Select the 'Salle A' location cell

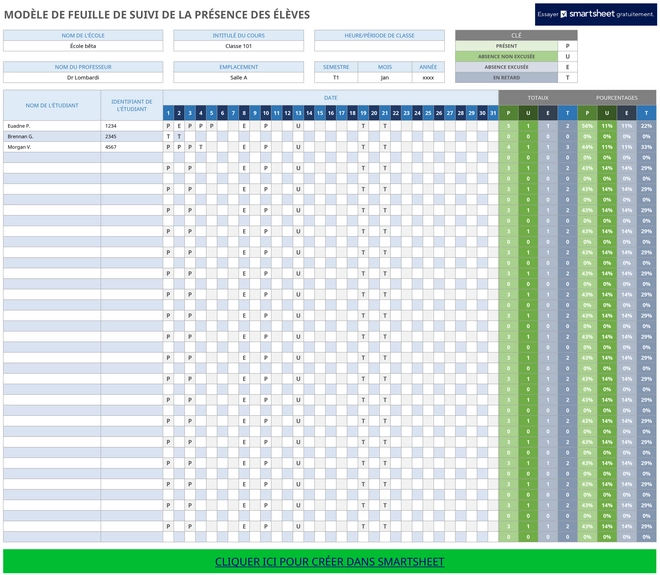tap(238, 77)
